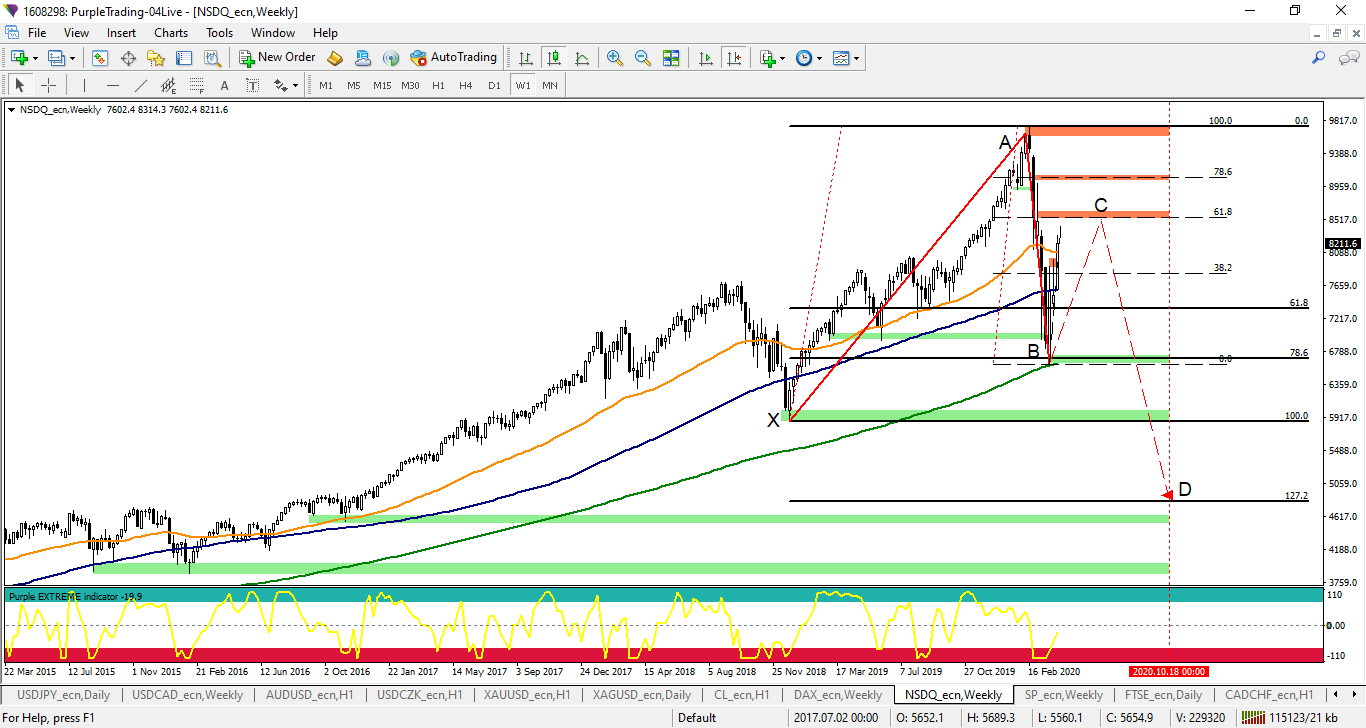
Task: Insert an arrow symbol object
Action: [x=279, y=85]
